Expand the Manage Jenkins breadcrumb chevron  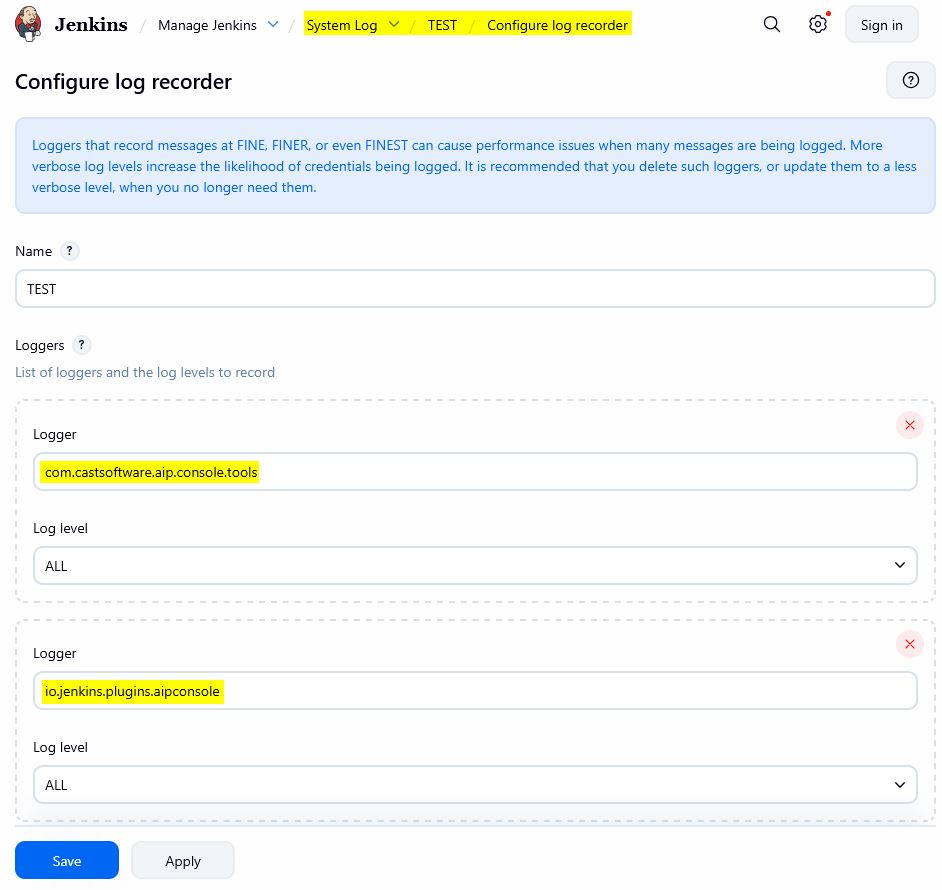click(273, 24)
